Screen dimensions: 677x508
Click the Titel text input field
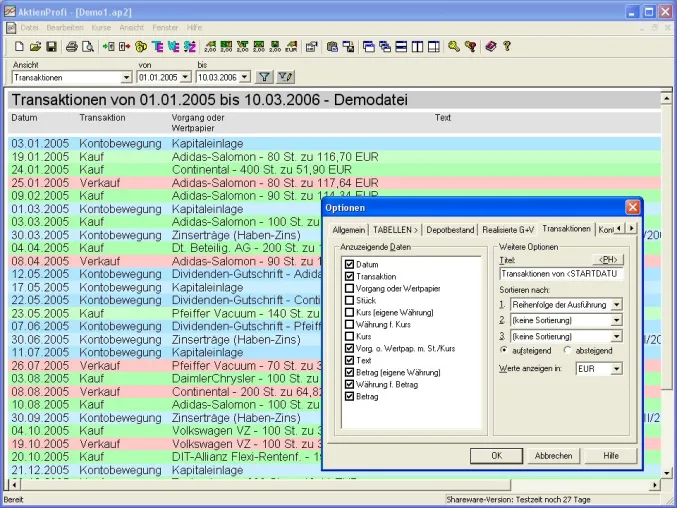(561, 274)
